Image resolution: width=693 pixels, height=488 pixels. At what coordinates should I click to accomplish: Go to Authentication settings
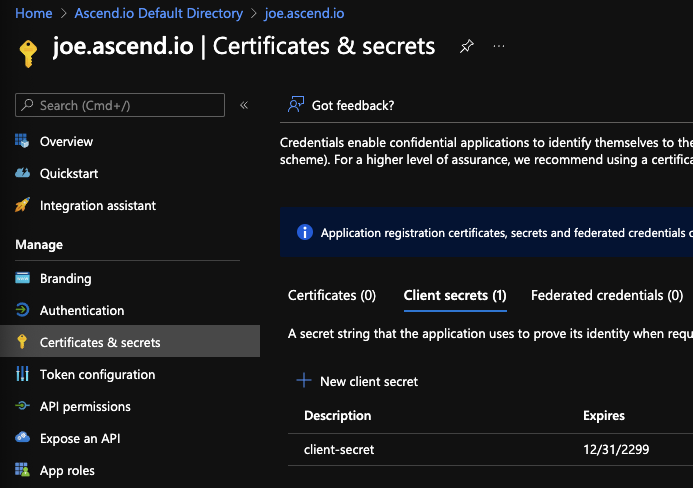pos(82,311)
